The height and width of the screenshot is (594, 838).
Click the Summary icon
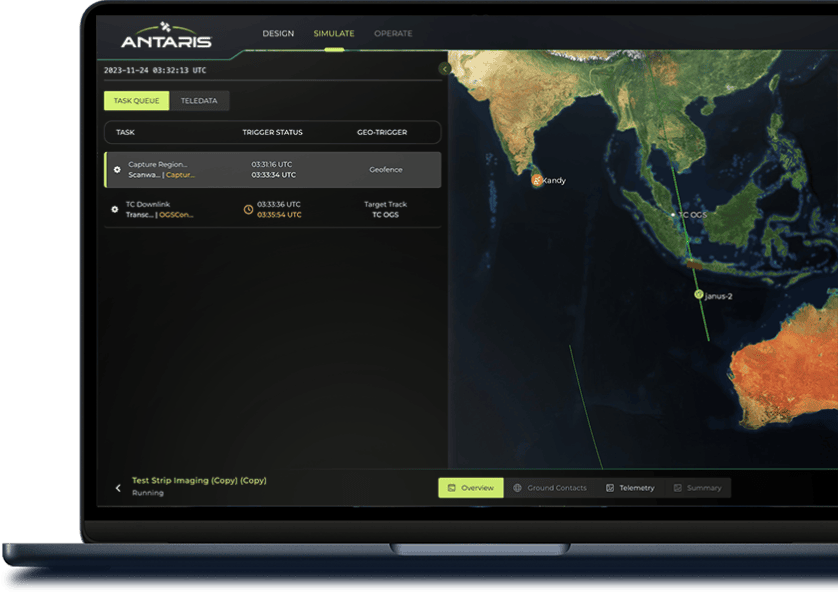(677, 488)
